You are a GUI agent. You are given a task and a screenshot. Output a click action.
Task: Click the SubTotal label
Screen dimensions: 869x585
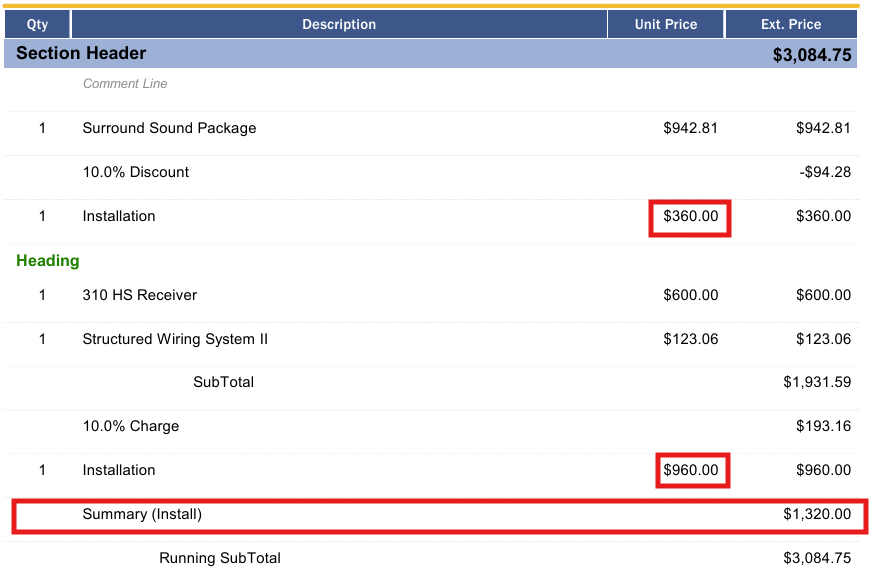[x=223, y=382]
